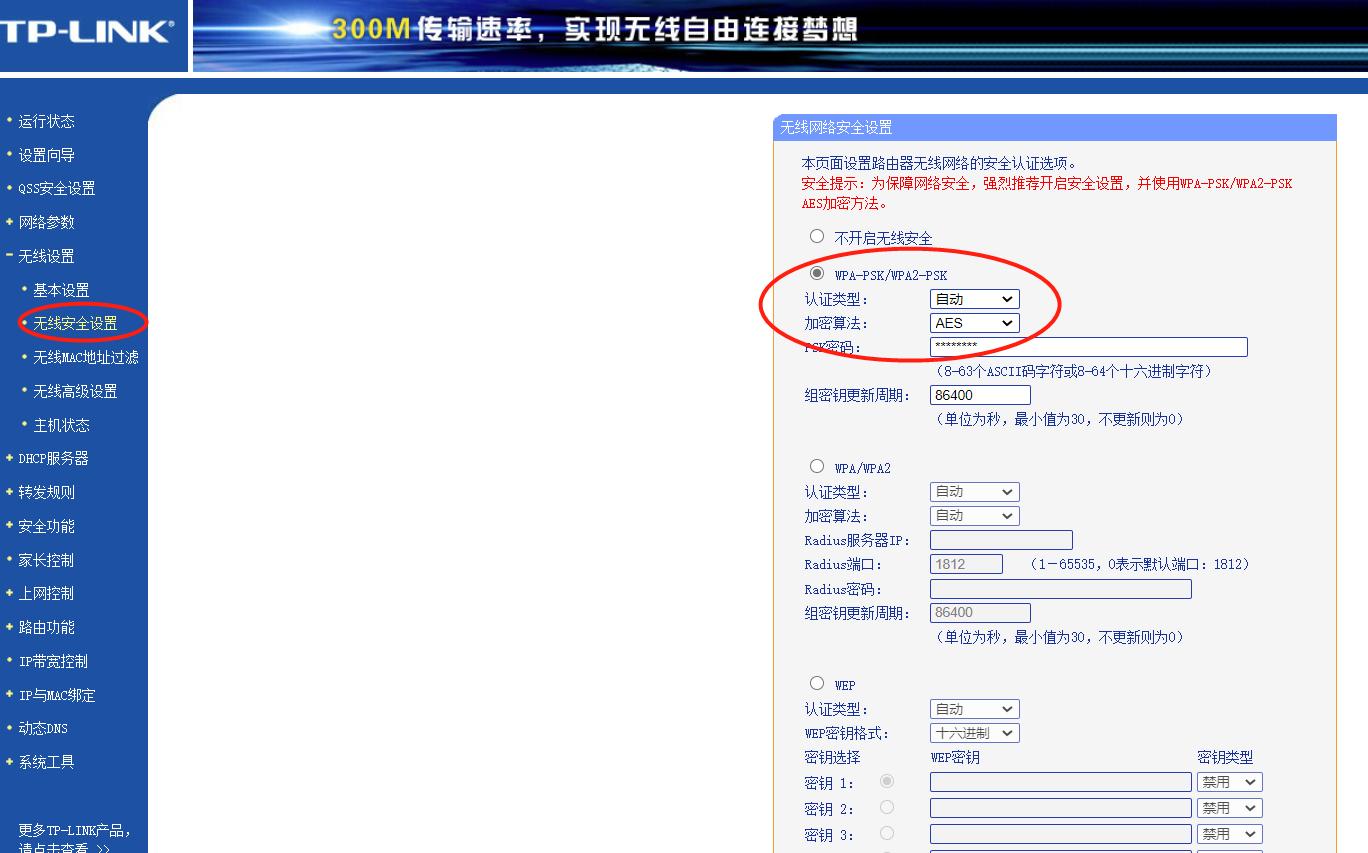Select the WEP security option

point(816,682)
